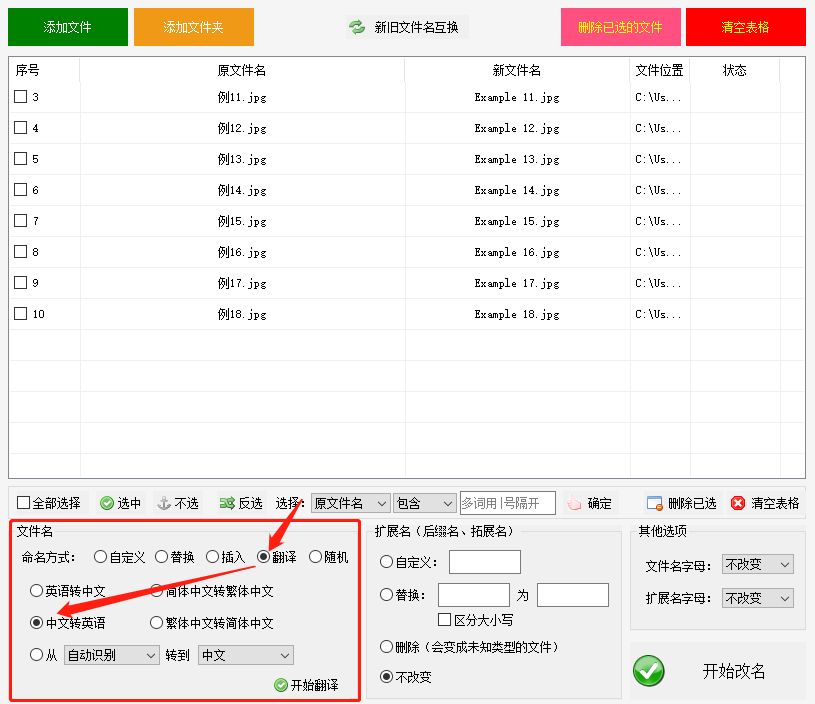Image resolution: width=815 pixels, height=704 pixels.
Task: Click the 原文件名 column header
Action: 242,70
